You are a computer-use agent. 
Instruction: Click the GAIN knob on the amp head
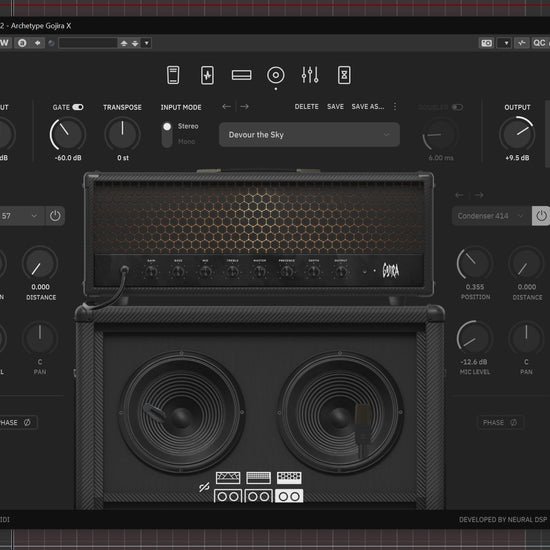[x=151, y=271]
